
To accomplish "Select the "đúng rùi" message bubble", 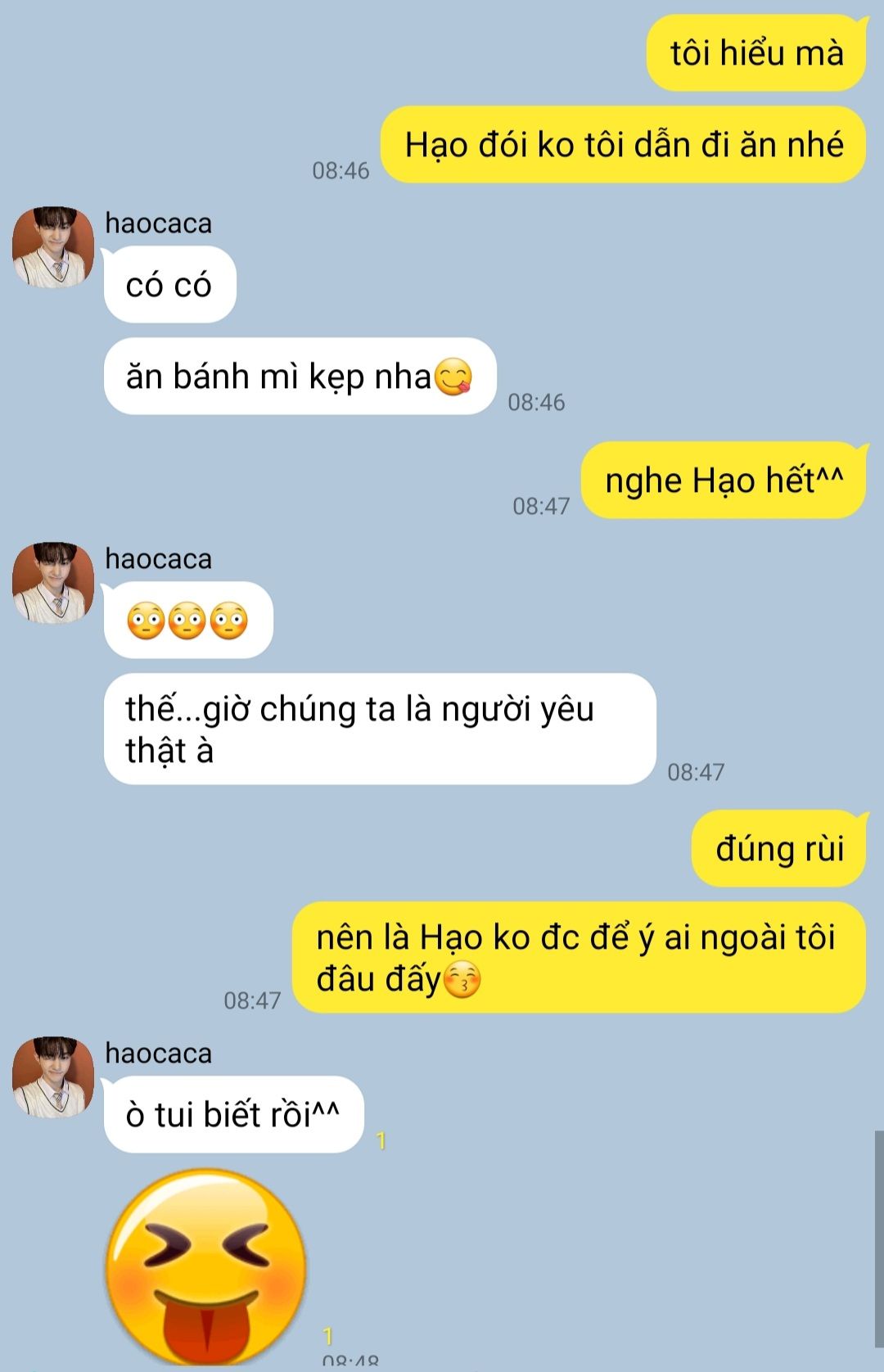I will click(778, 848).
